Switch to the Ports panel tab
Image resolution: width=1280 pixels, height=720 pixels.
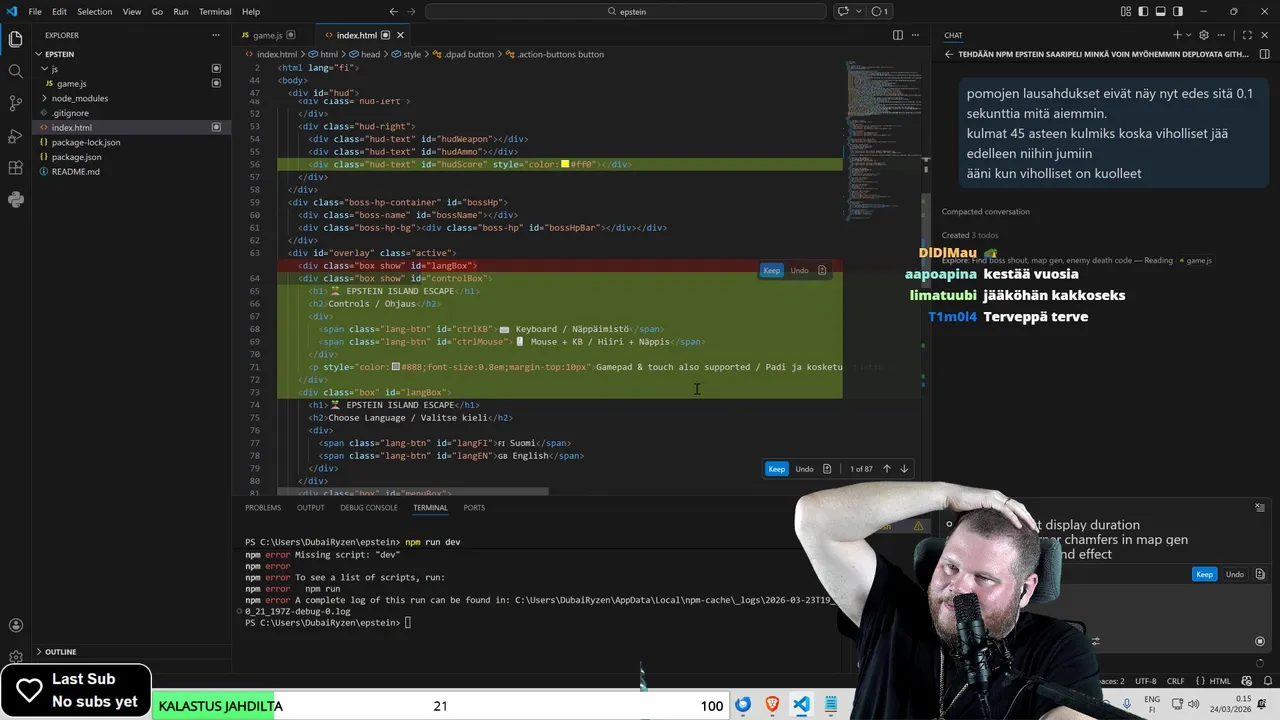coord(474,508)
